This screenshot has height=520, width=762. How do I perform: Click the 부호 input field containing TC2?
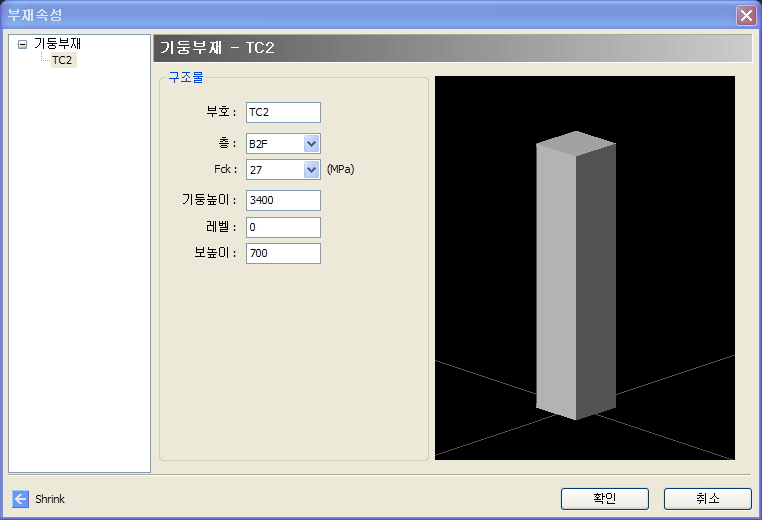[283, 112]
